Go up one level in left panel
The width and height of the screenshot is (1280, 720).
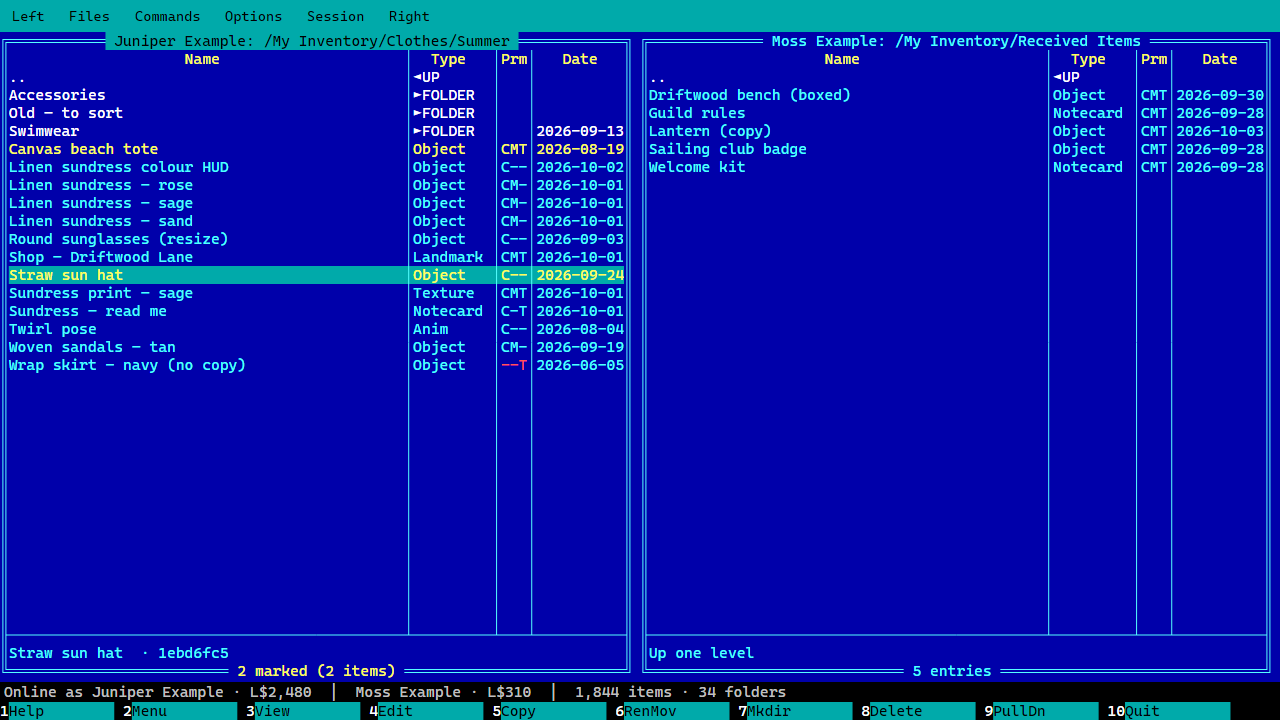[316, 77]
